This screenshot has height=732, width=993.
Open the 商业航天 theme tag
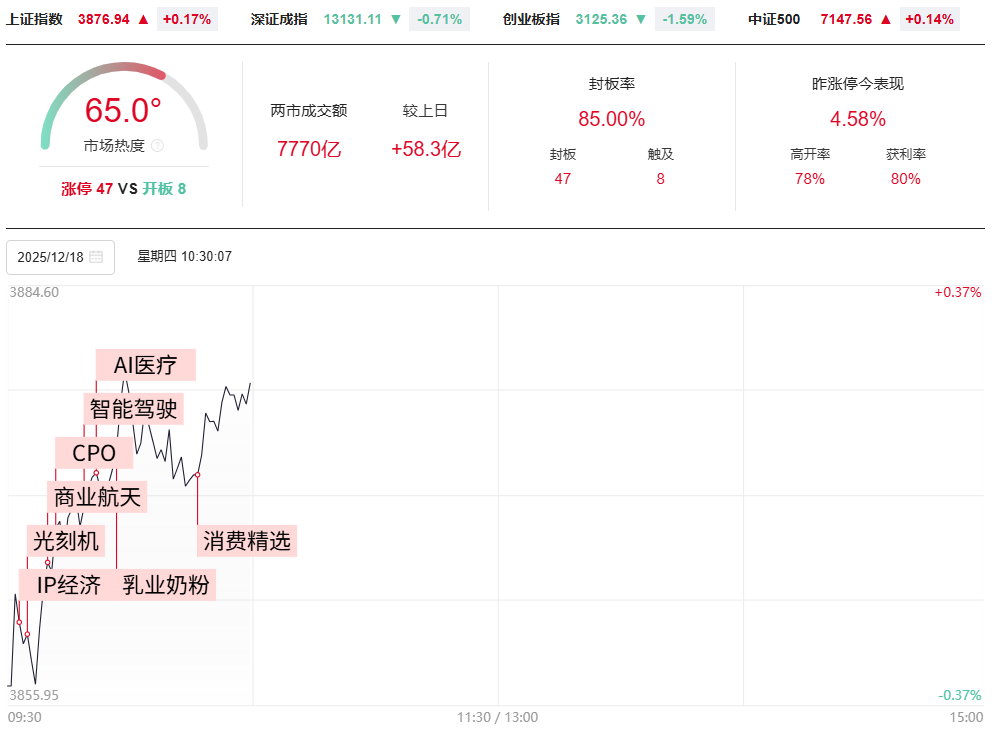(x=97, y=496)
